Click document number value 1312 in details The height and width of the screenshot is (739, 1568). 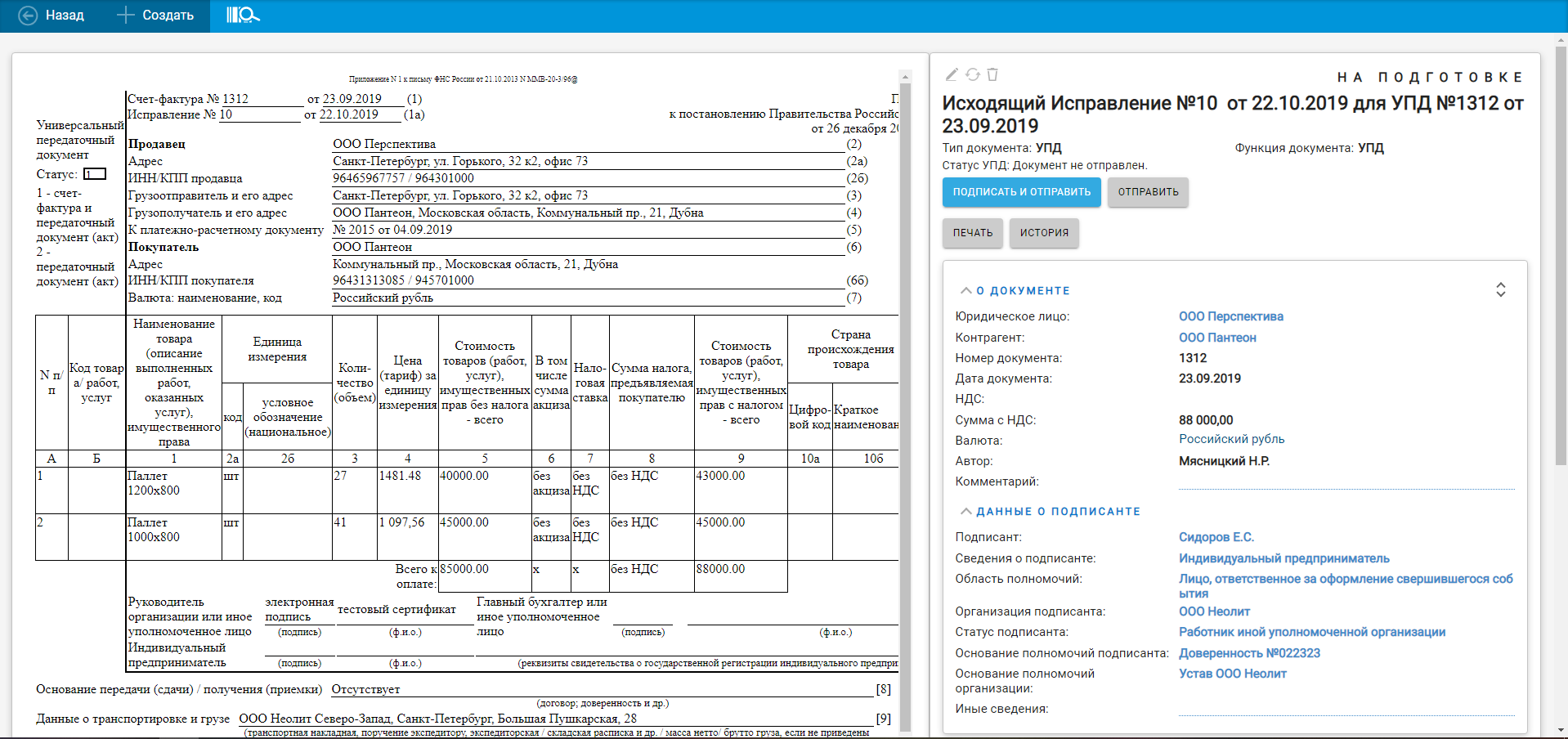[1193, 358]
